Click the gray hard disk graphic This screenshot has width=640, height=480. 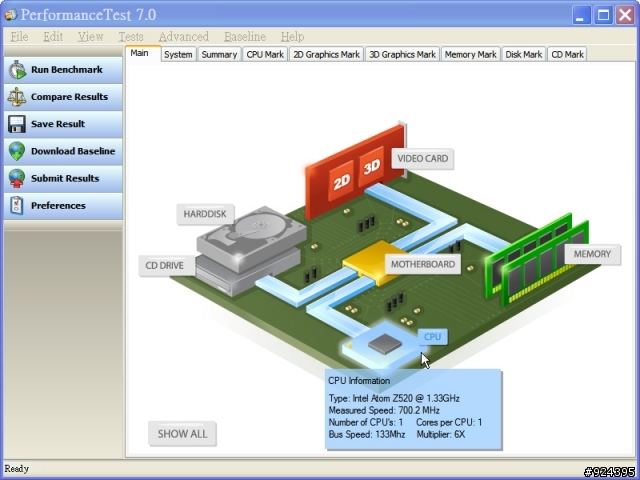tap(251, 238)
